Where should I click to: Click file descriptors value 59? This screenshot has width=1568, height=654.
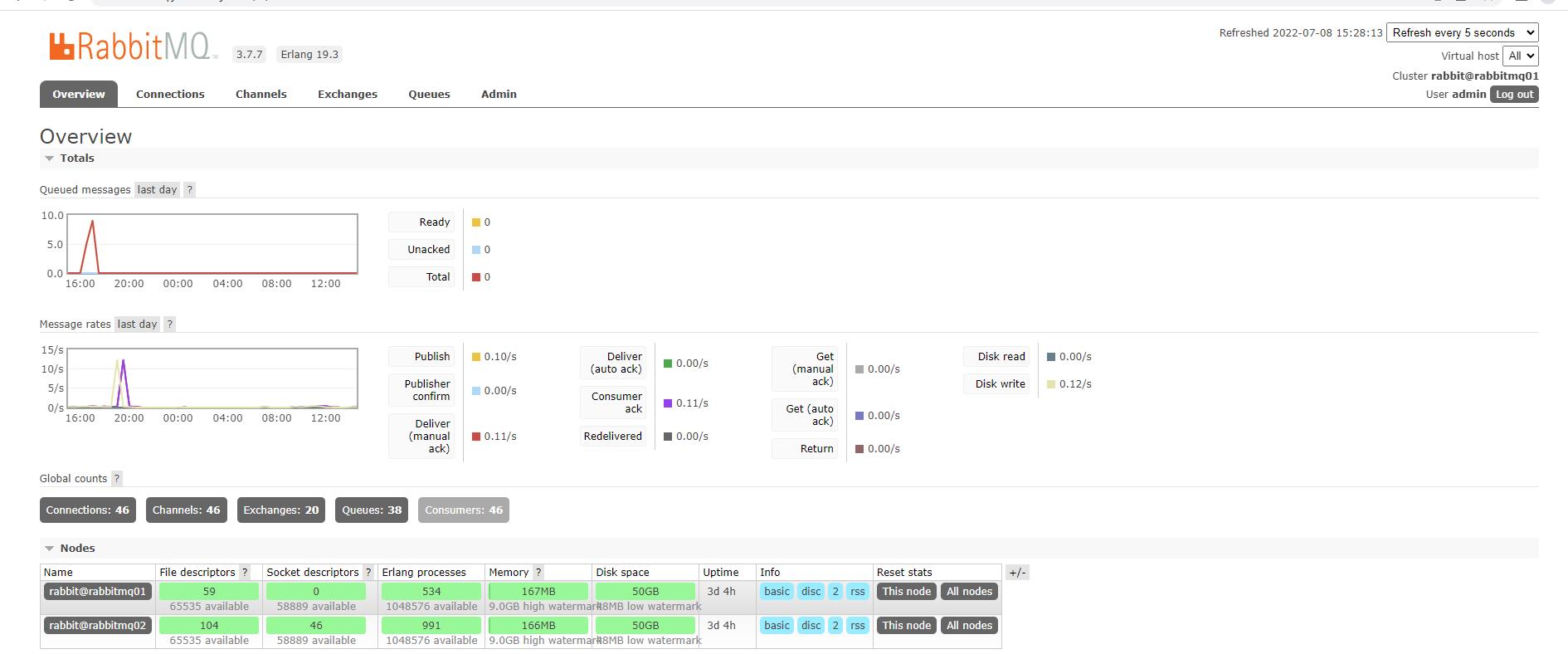pos(209,591)
